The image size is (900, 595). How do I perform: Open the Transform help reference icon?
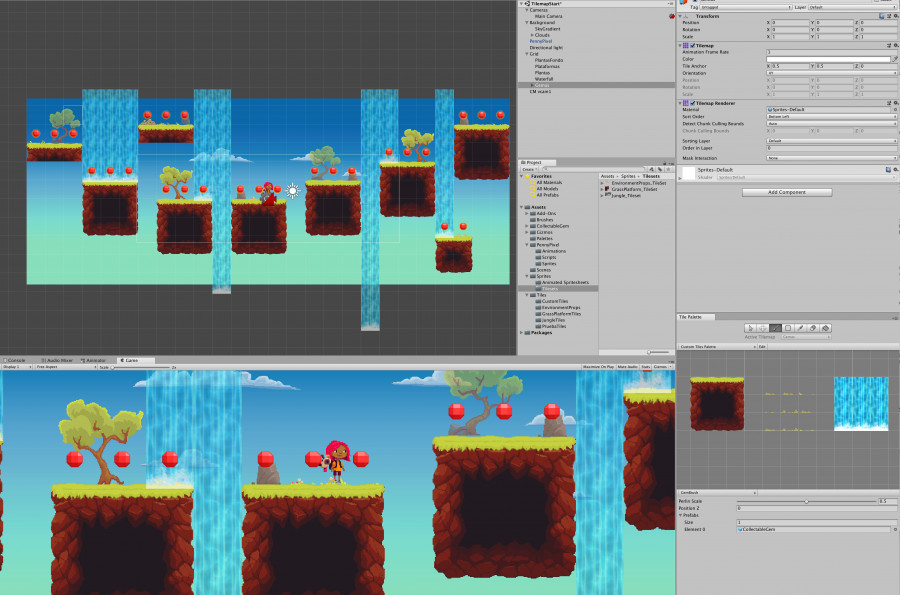(882, 16)
